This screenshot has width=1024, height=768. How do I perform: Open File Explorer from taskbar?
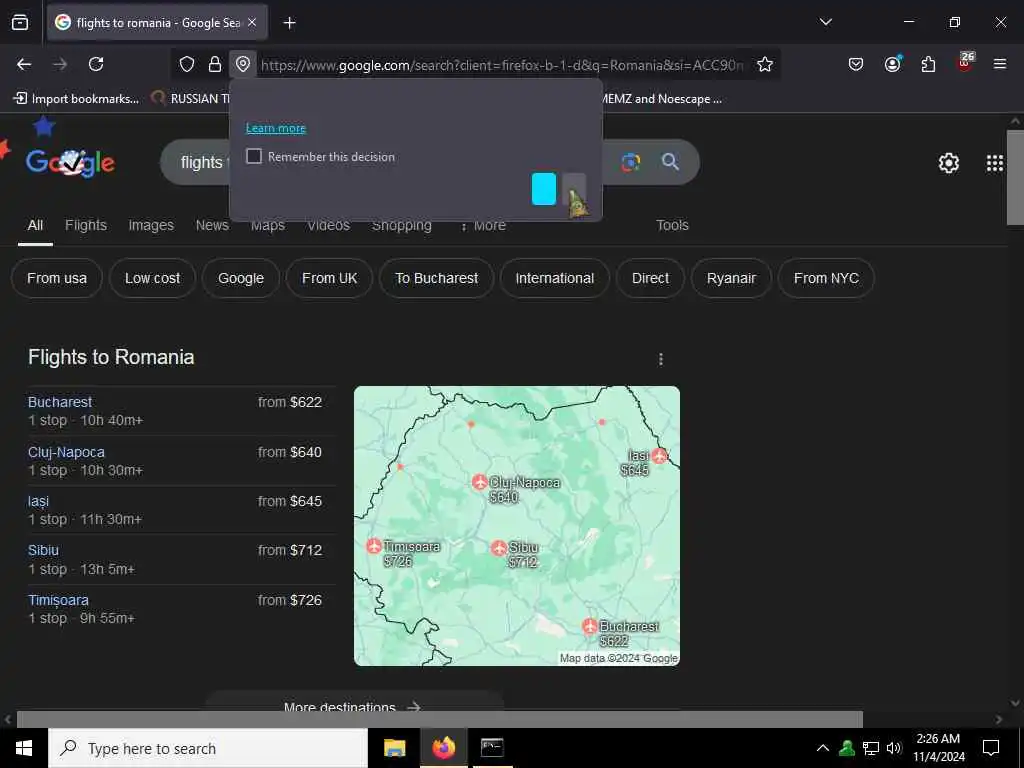(x=394, y=748)
